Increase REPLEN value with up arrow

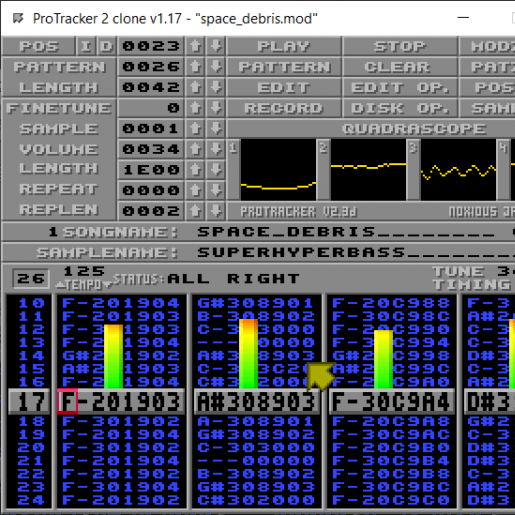[x=195, y=211]
